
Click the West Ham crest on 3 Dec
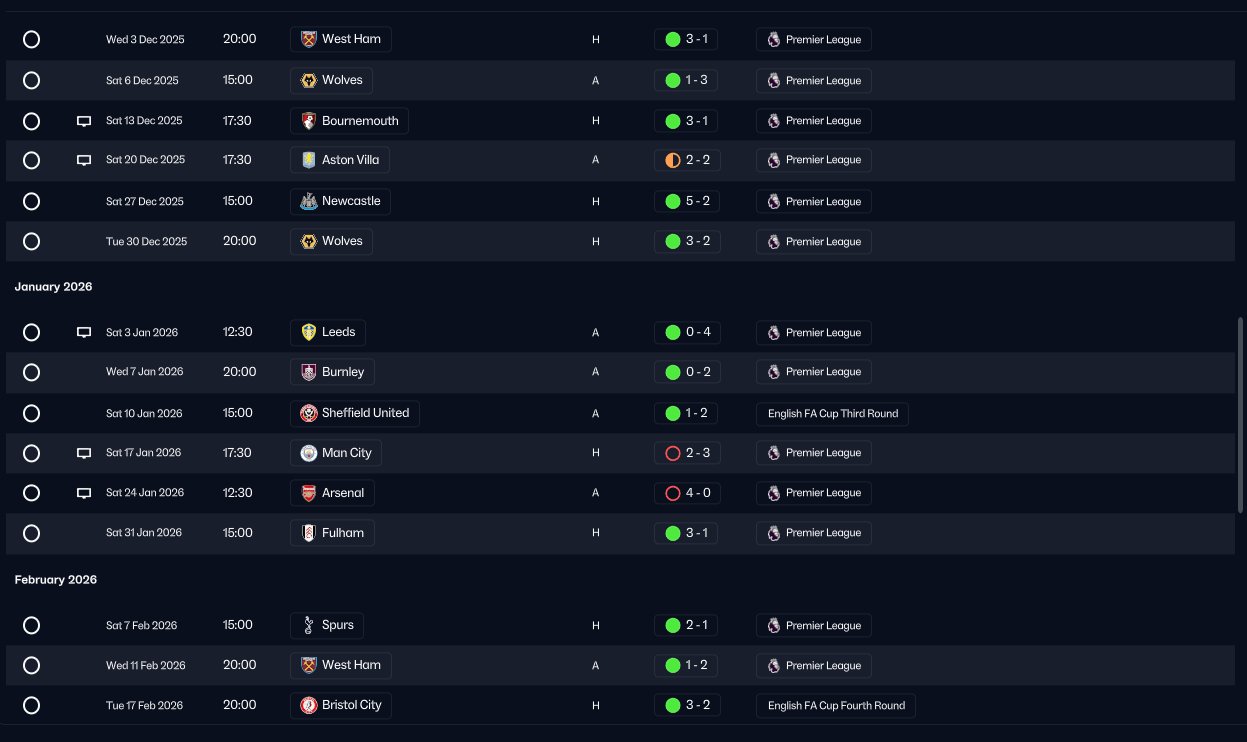tap(309, 39)
